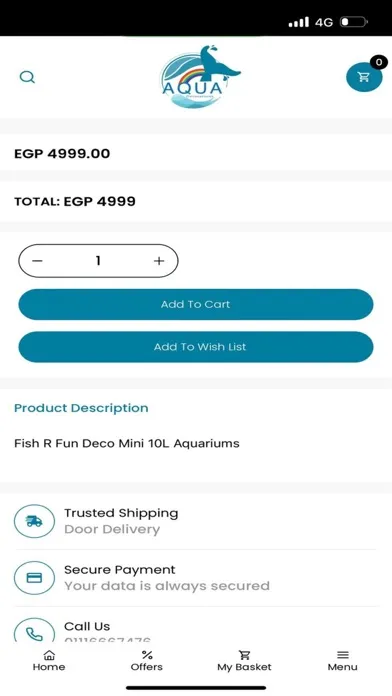Open the hamburger Menu tab
The image size is (392, 696).
(342, 660)
